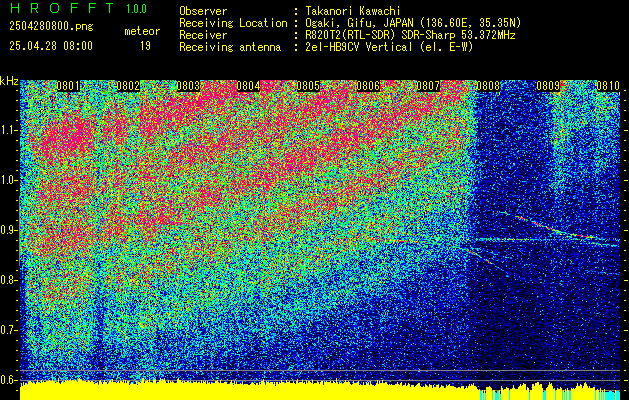629x400 pixels.
Task: Click the version number 1.0.0
Action: coord(136,8)
